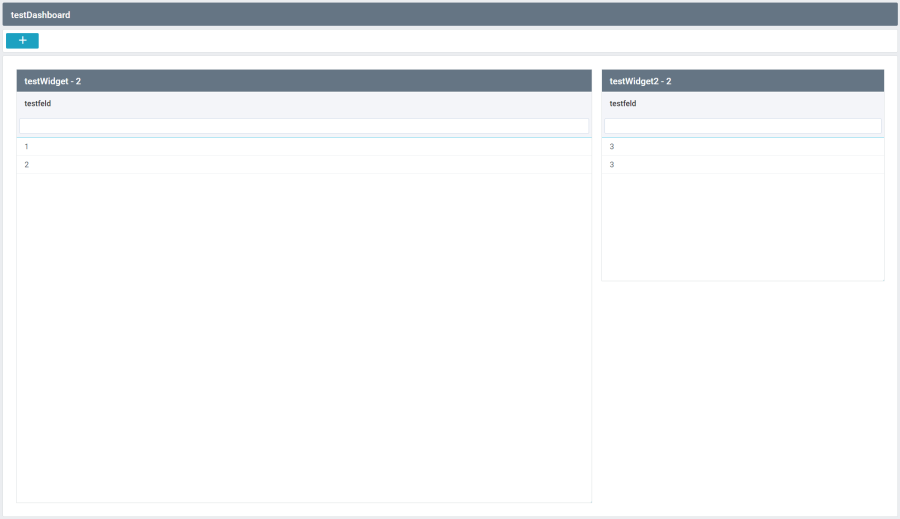The width and height of the screenshot is (900, 519).
Task: Click the testWidget2 - 2 header
Action: (743, 81)
